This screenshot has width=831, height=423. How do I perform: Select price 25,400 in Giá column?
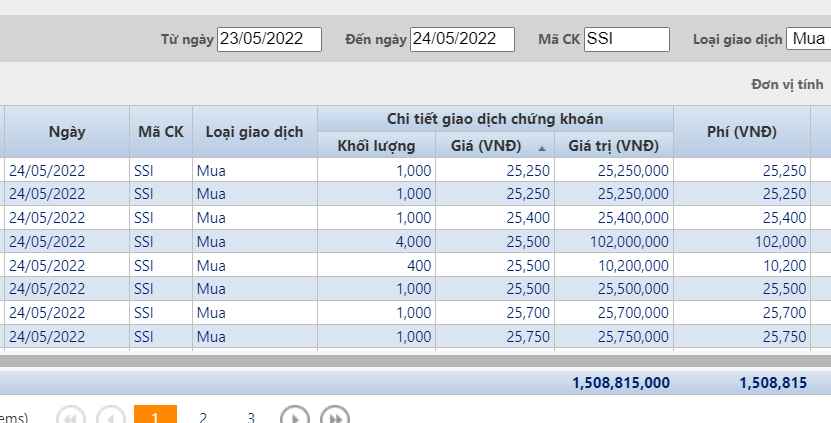pos(528,218)
